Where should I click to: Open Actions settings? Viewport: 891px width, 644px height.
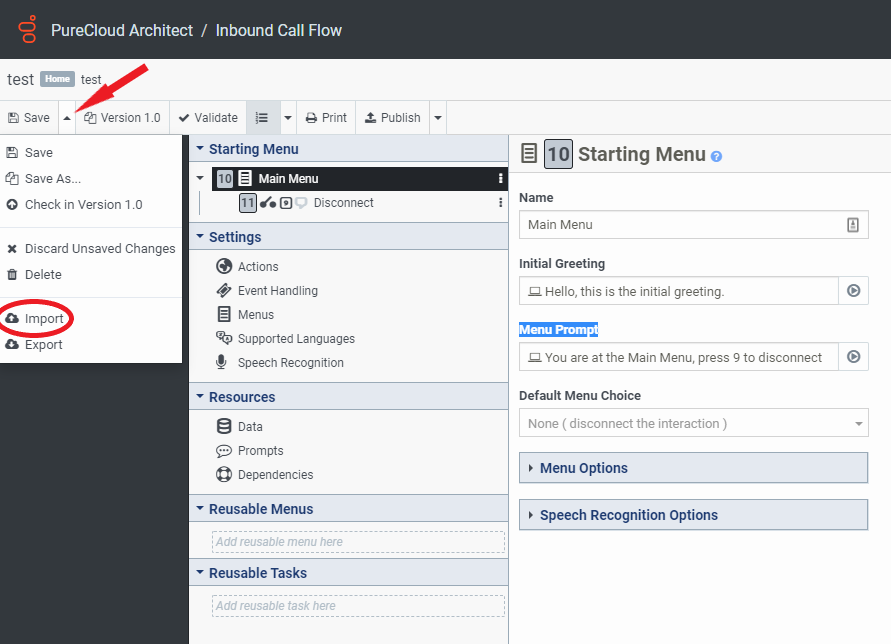[x=247, y=266]
